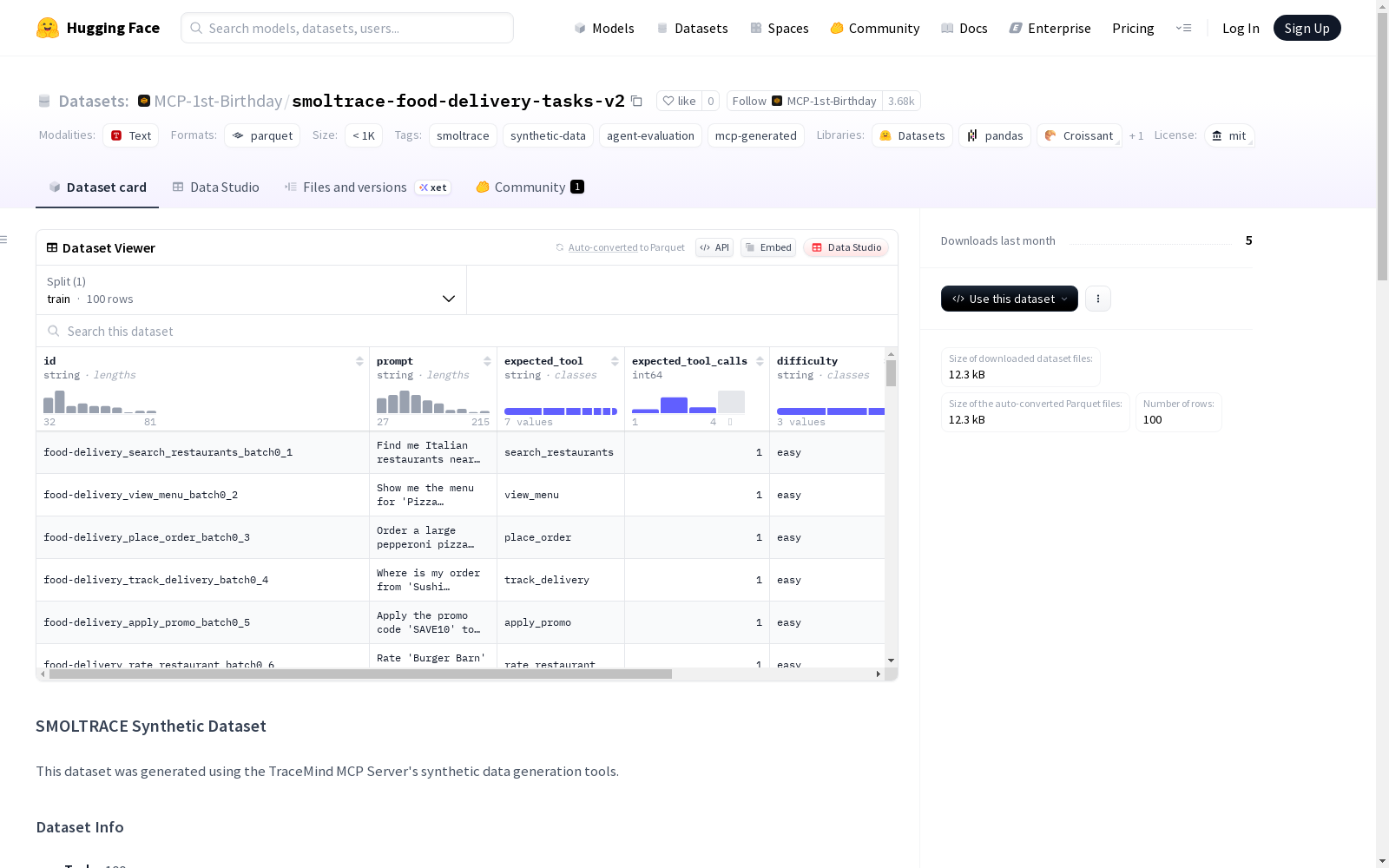Focus the Search models, datasets, users field

(347, 28)
